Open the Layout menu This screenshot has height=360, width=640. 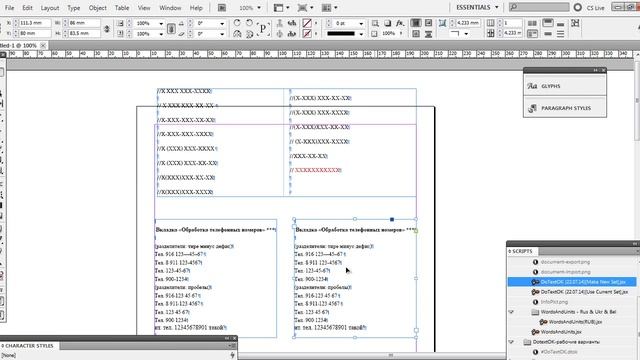click(x=50, y=8)
